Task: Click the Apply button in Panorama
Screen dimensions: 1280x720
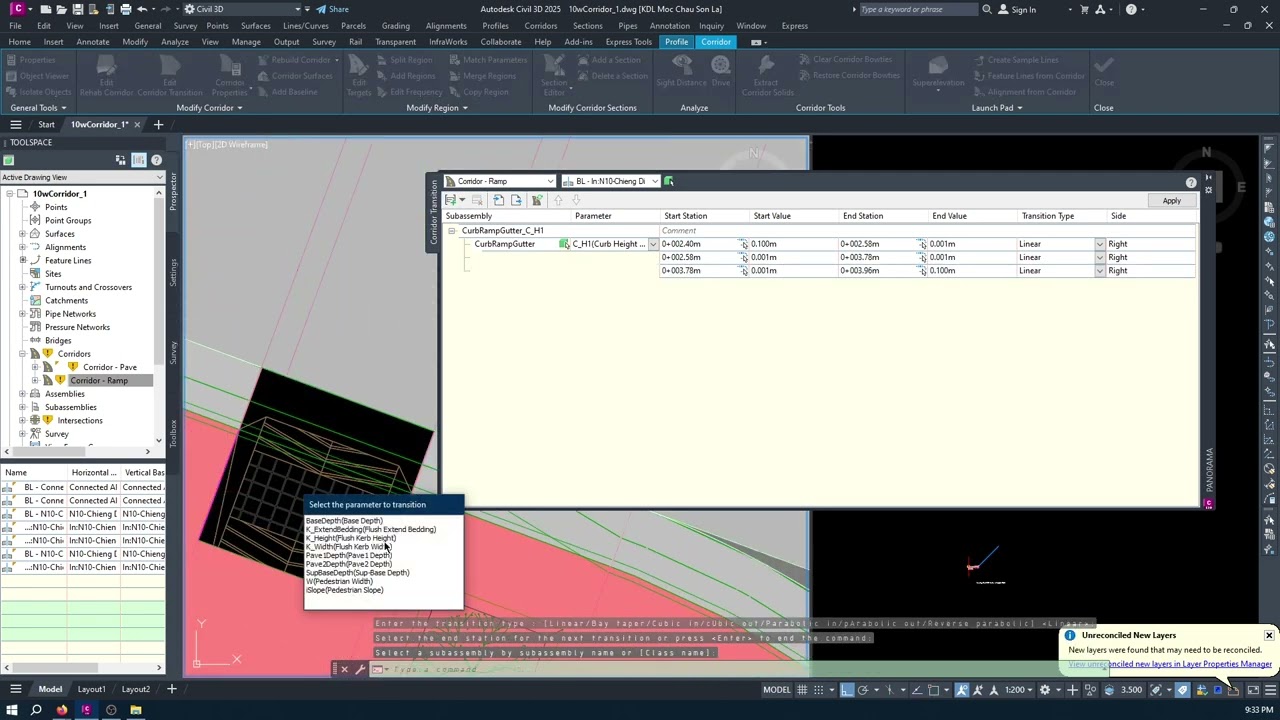Action: (x=1171, y=201)
